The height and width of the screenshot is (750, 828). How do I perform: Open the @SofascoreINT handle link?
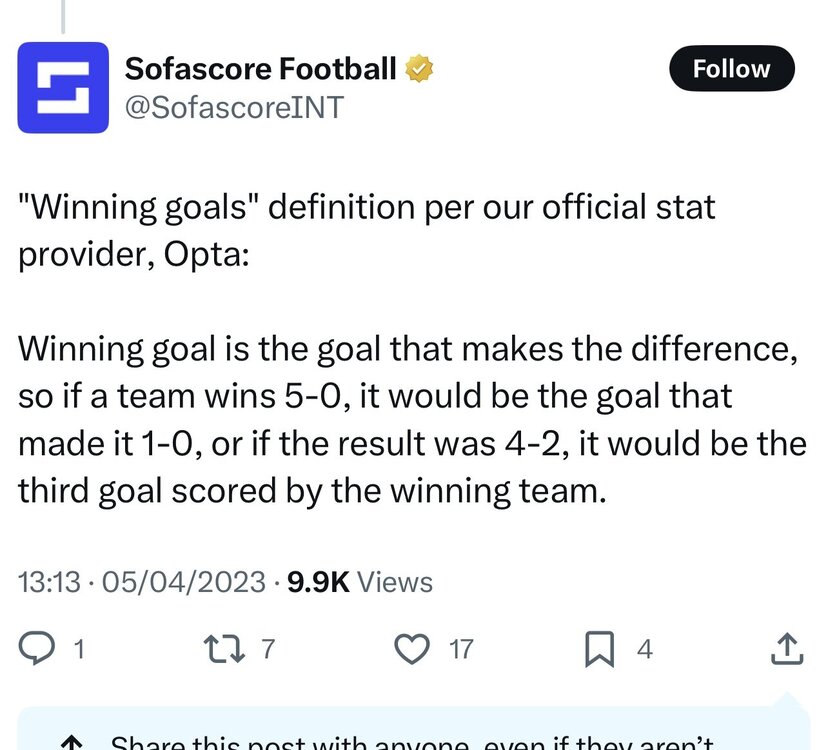[x=234, y=107]
